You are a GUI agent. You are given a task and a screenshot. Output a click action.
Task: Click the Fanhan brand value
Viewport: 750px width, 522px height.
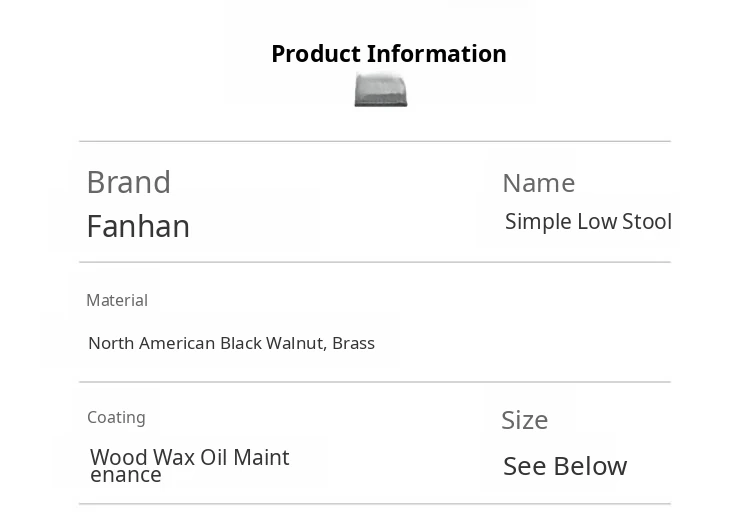(x=138, y=226)
